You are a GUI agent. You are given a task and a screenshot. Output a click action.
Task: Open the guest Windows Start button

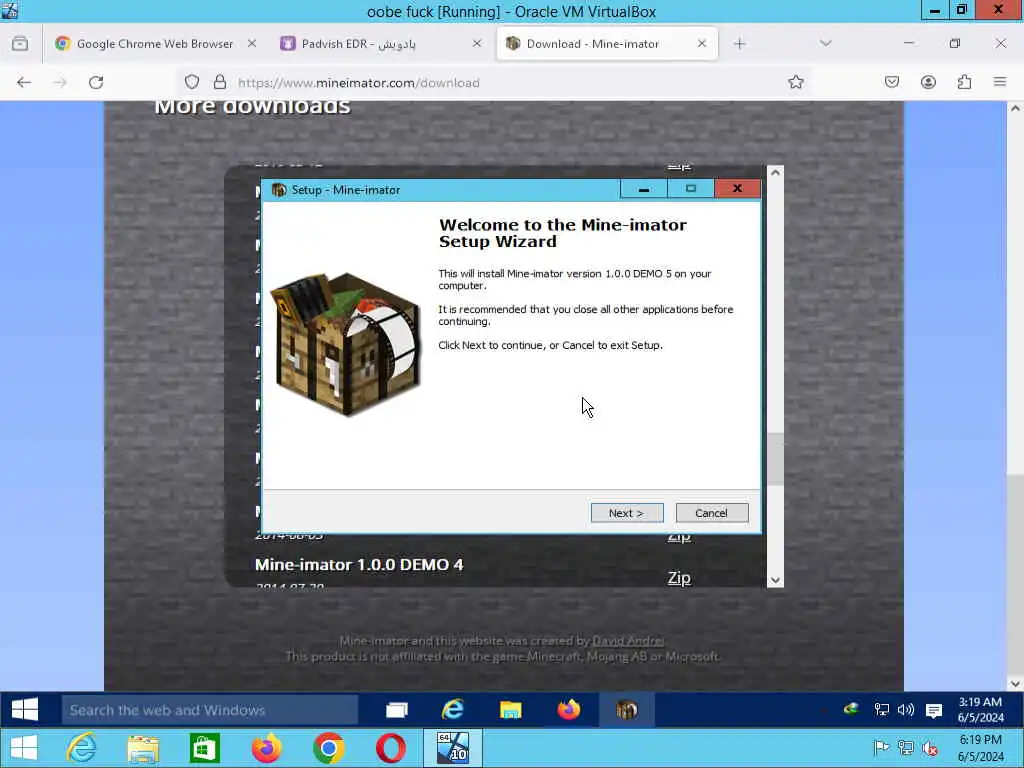25,710
